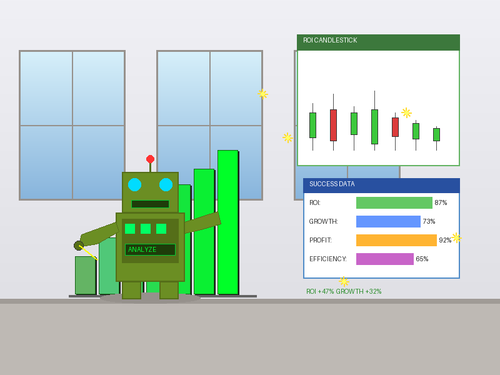The width and height of the screenshot is (500, 375).
Task: Click the "ROI +47% GROWTH +32%" caption
Action: coord(344,291)
